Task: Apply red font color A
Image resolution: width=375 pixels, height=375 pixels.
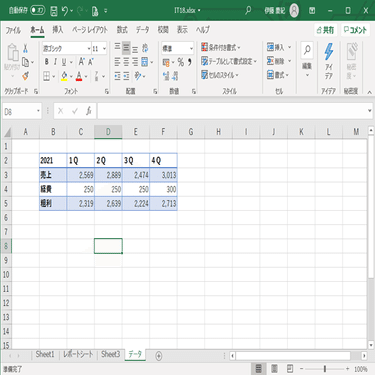Action: pyautogui.click(x=79, y=76)
